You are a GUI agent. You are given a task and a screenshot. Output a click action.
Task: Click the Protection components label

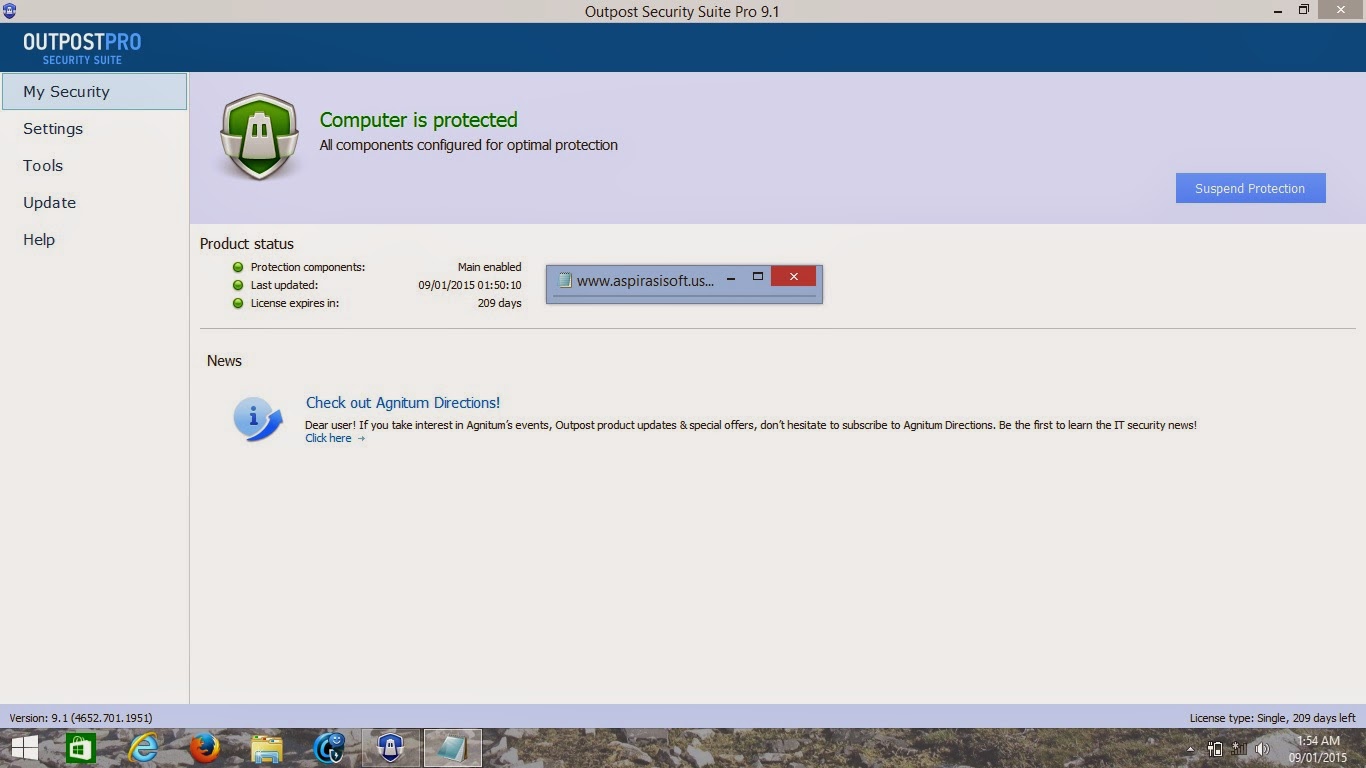[308, 267]
